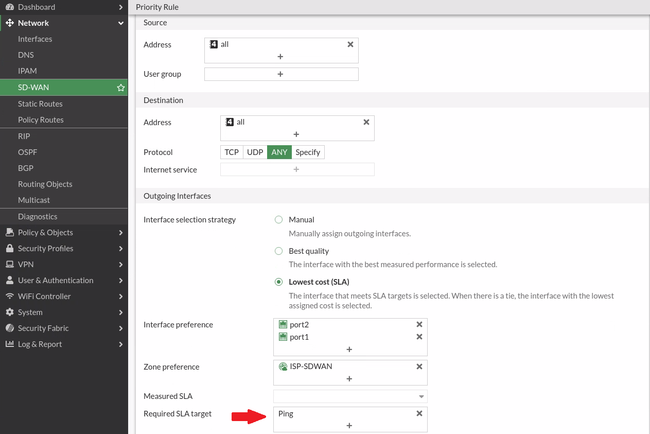This screenshot has height=434, width=650.
Task: Choose Specify protocol option
Action: 308,152
